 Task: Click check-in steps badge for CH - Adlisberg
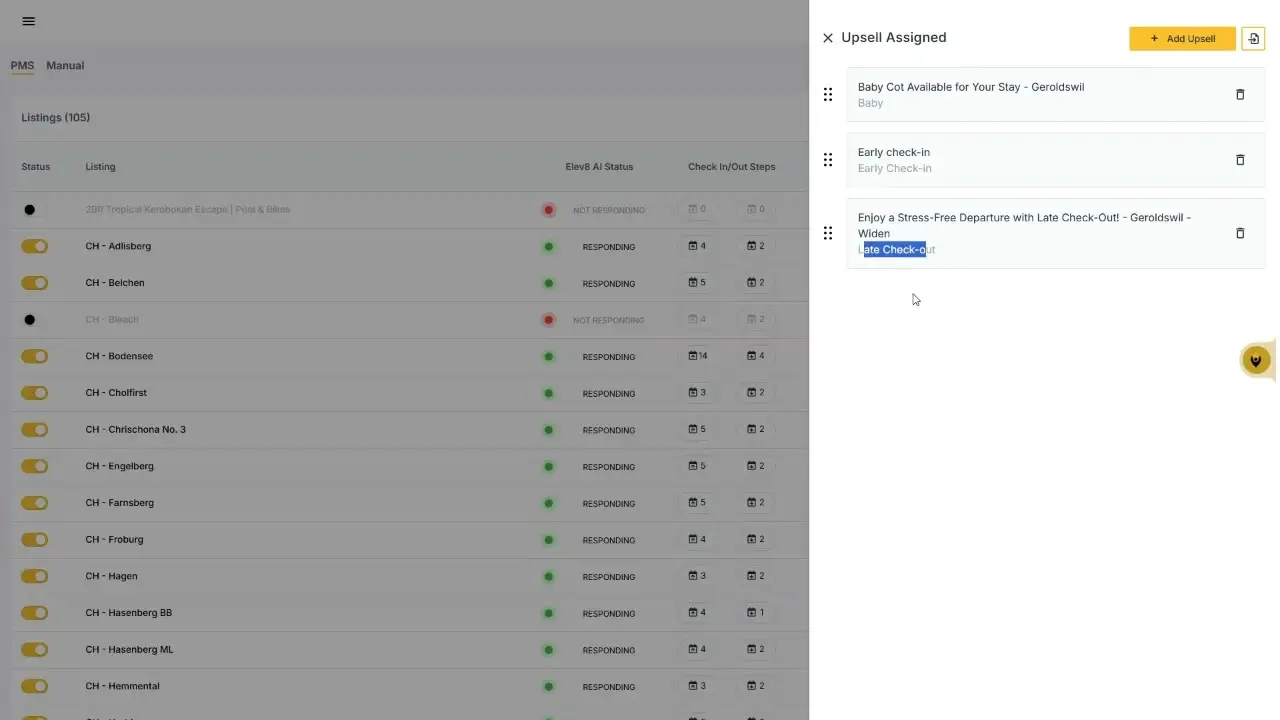coord(698,246)
